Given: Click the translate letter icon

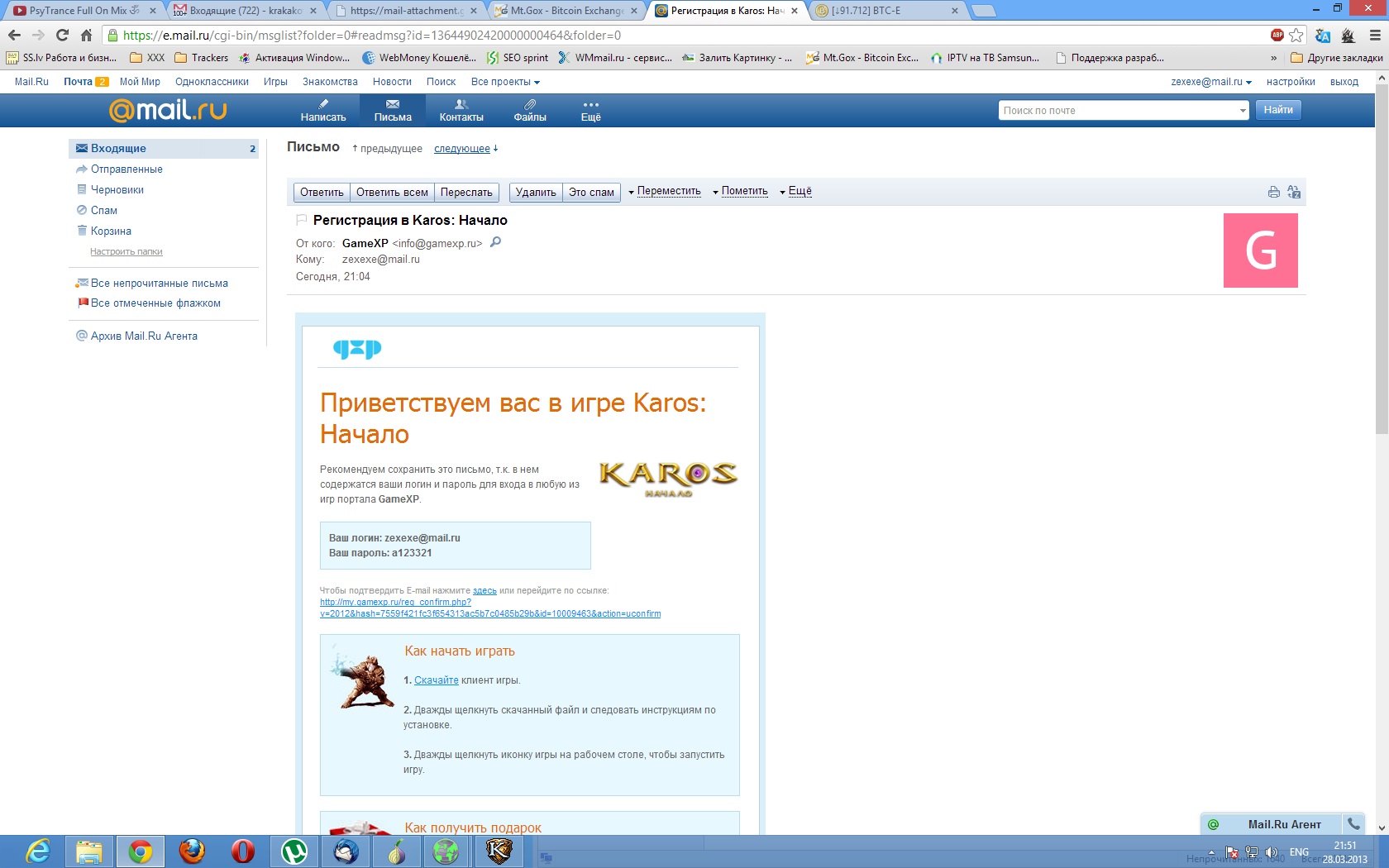Looking at the screenshot, I should point(1294,192).
